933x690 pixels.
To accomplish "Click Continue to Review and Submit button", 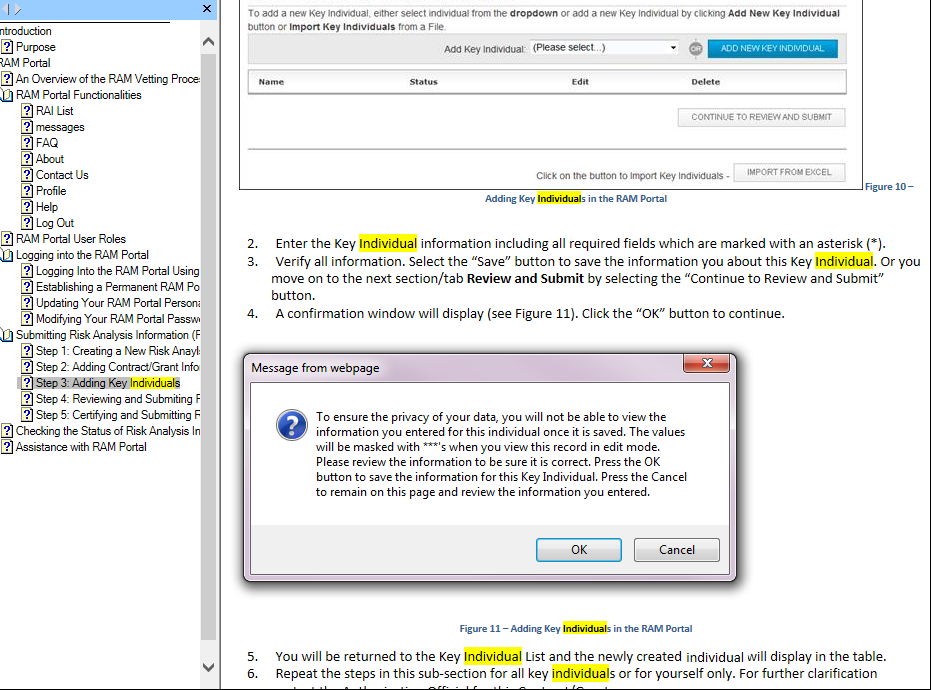I will (x=761, y=117).
